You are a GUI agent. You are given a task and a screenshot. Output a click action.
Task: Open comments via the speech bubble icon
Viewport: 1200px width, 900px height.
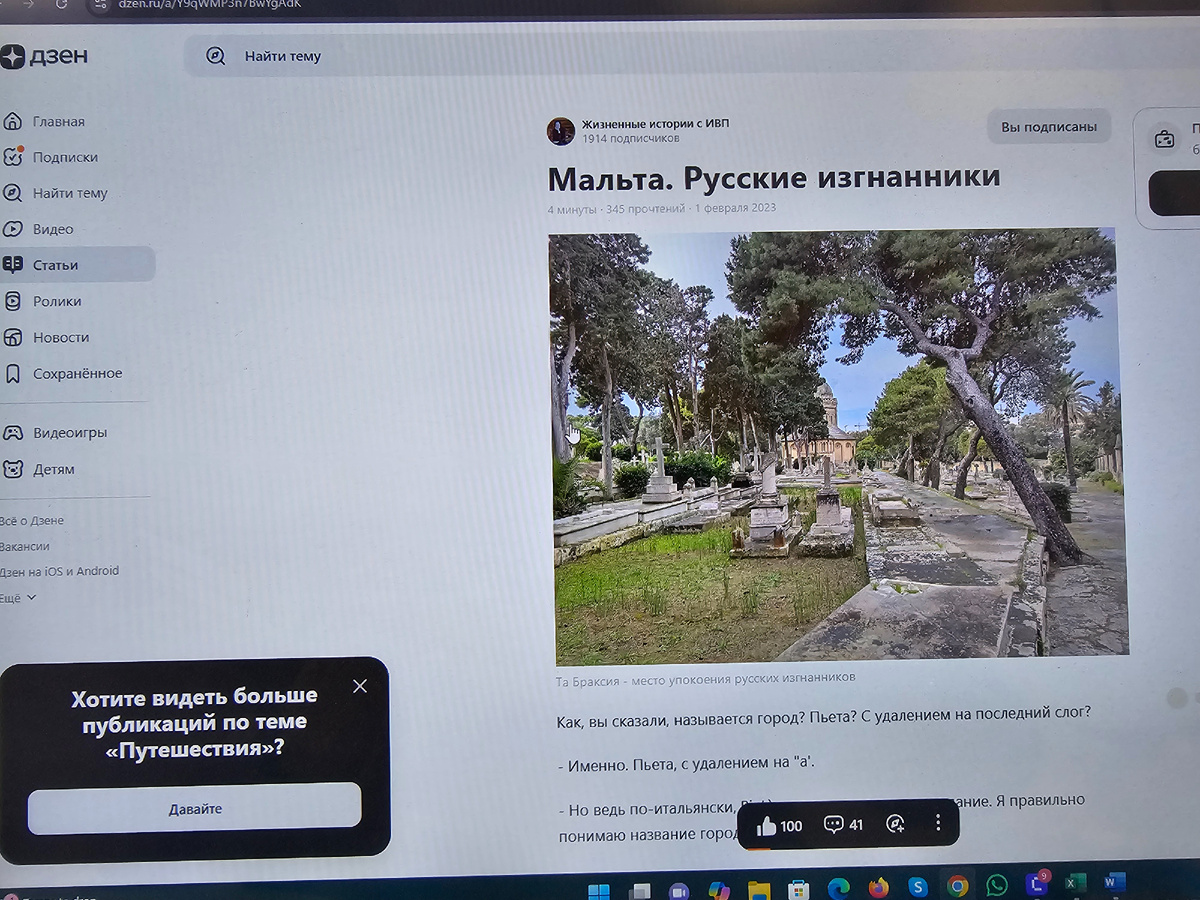tap(833, 825)
